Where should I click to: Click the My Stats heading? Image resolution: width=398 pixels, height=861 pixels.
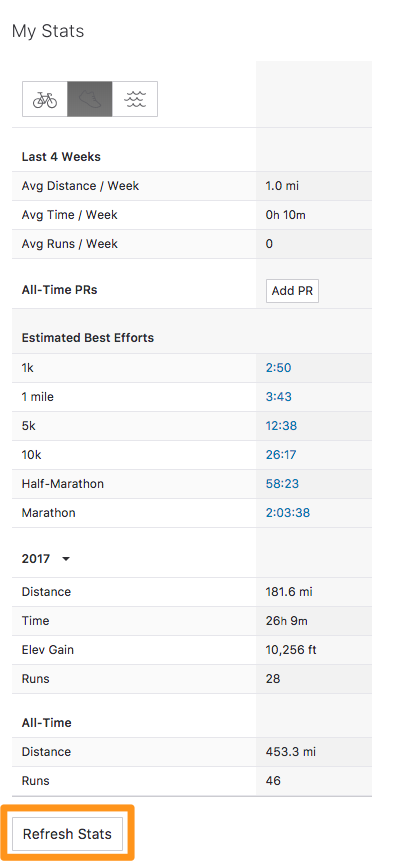[x=48, y=31]
